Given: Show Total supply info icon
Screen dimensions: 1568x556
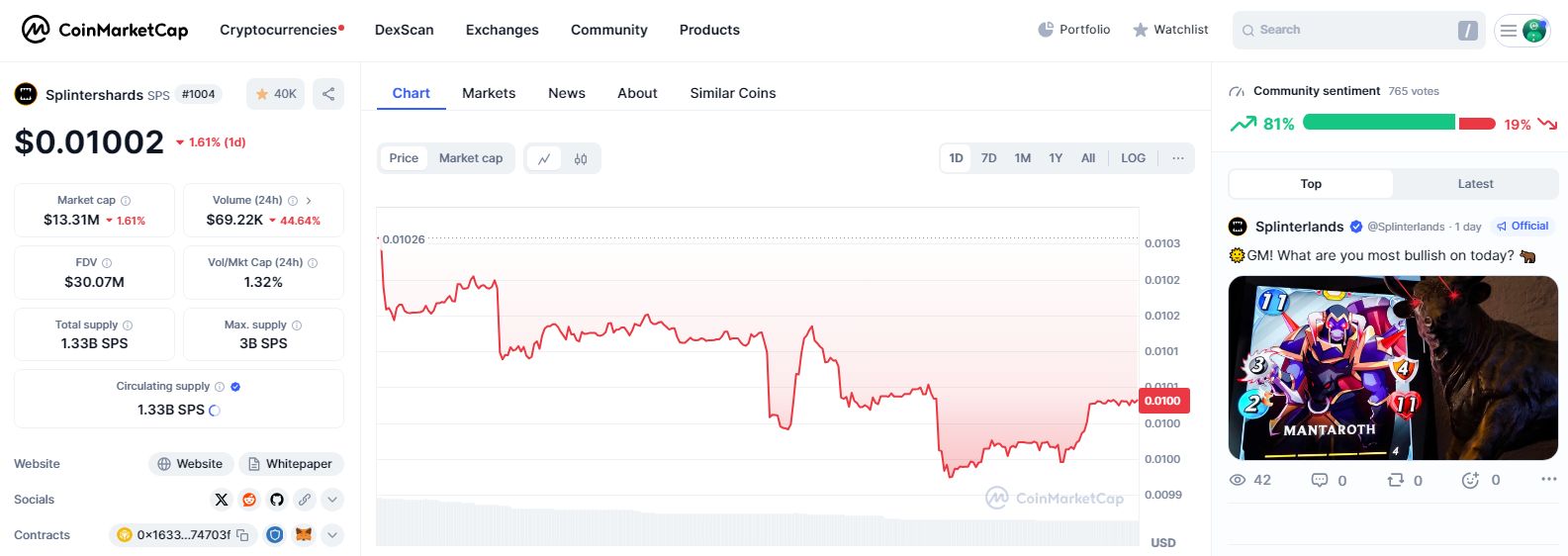Looking at the screenshot, I should 128,325.
